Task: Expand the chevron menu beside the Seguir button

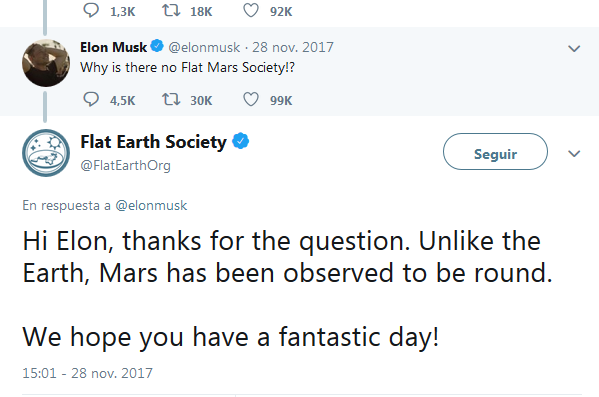Action: point(574,154)
